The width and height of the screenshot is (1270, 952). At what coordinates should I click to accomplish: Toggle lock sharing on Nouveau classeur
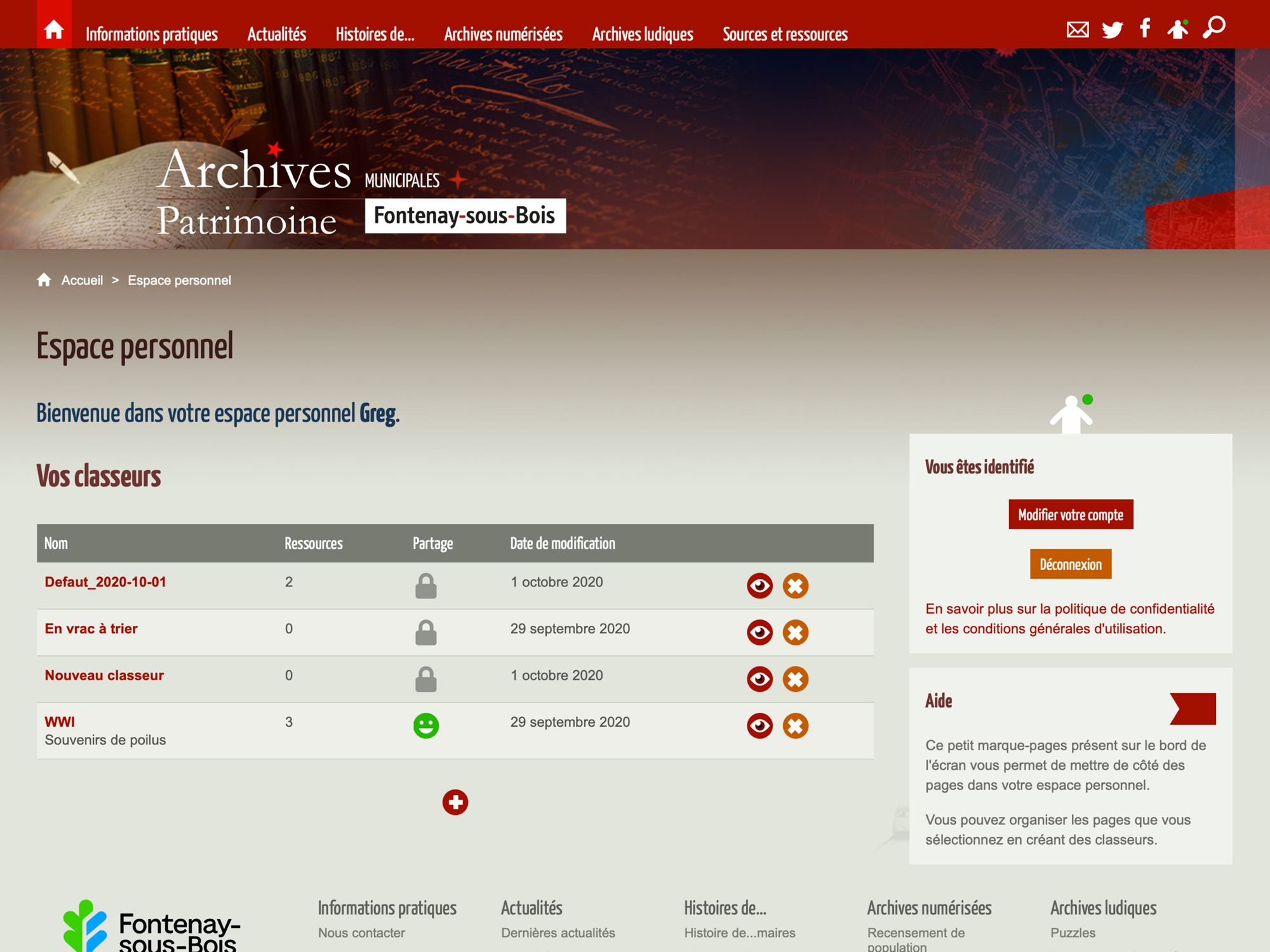[x=425, y=679]
